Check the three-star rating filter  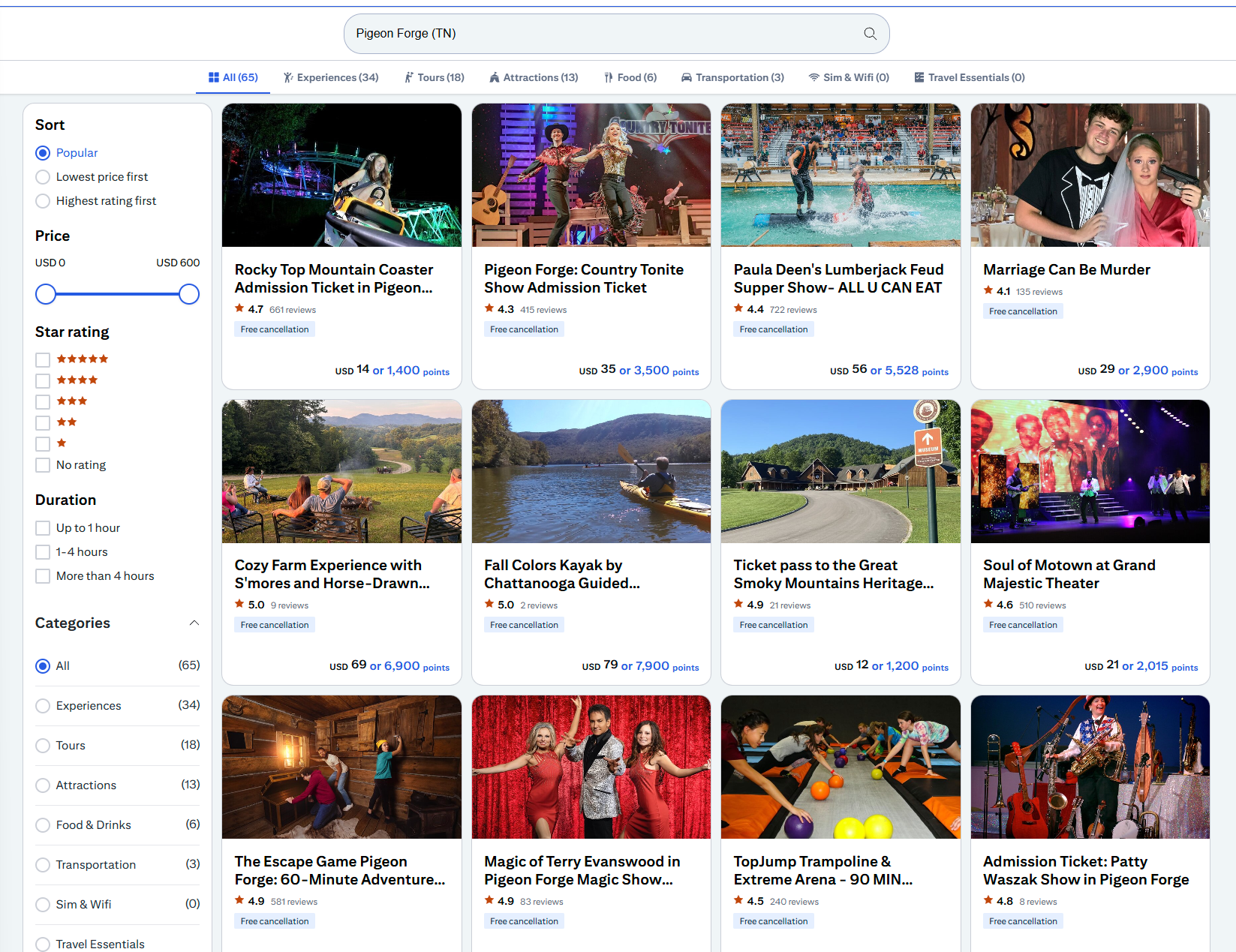[x=43, y=402]
